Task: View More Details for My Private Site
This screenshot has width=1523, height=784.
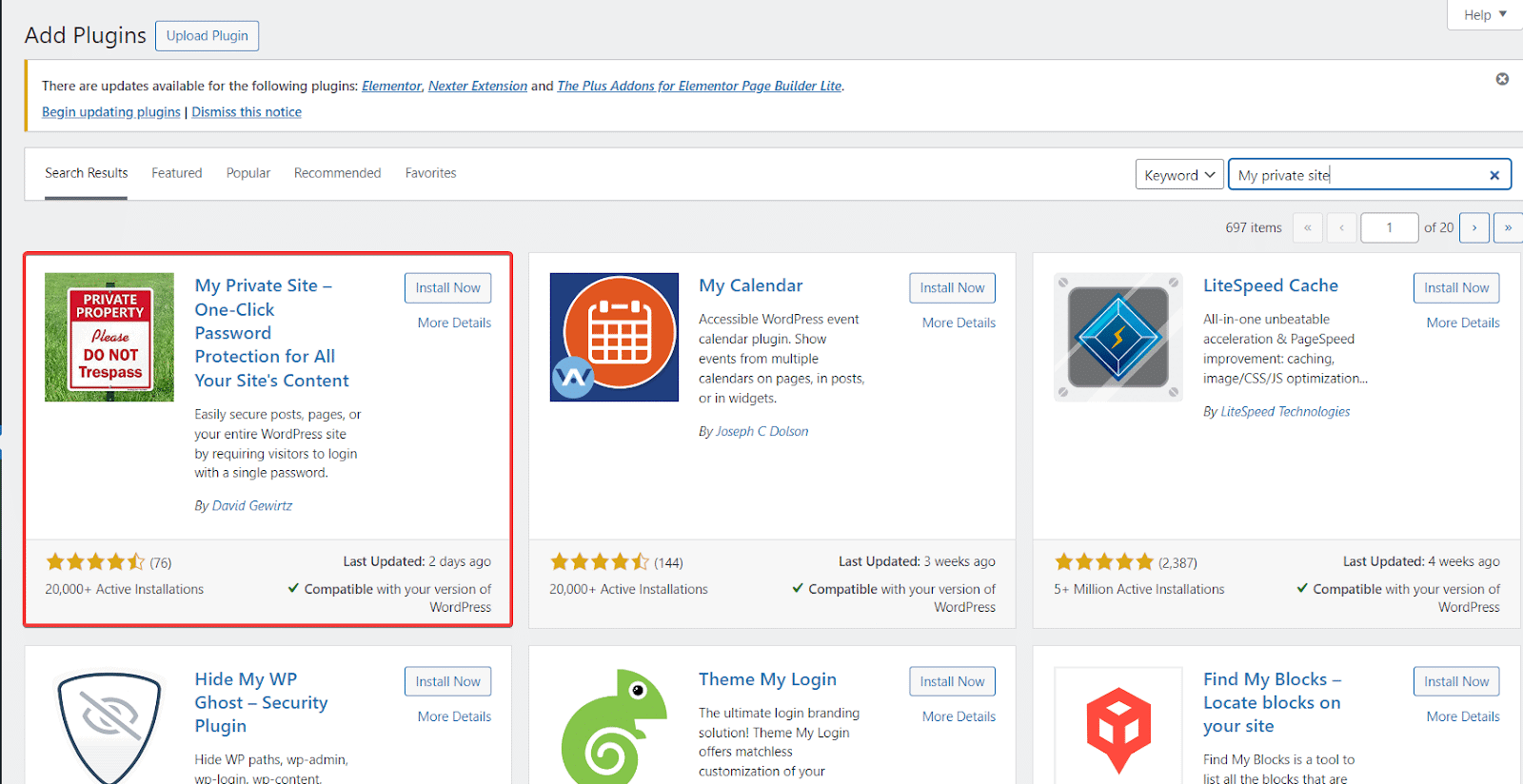Action: pos(454,323)
